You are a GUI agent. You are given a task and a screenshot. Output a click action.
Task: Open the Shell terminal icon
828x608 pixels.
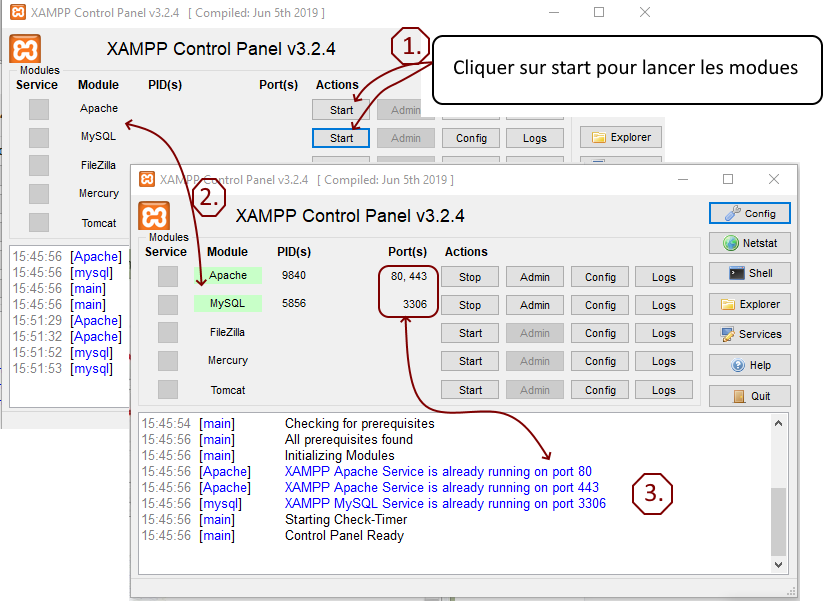click(x=749, y=273)
